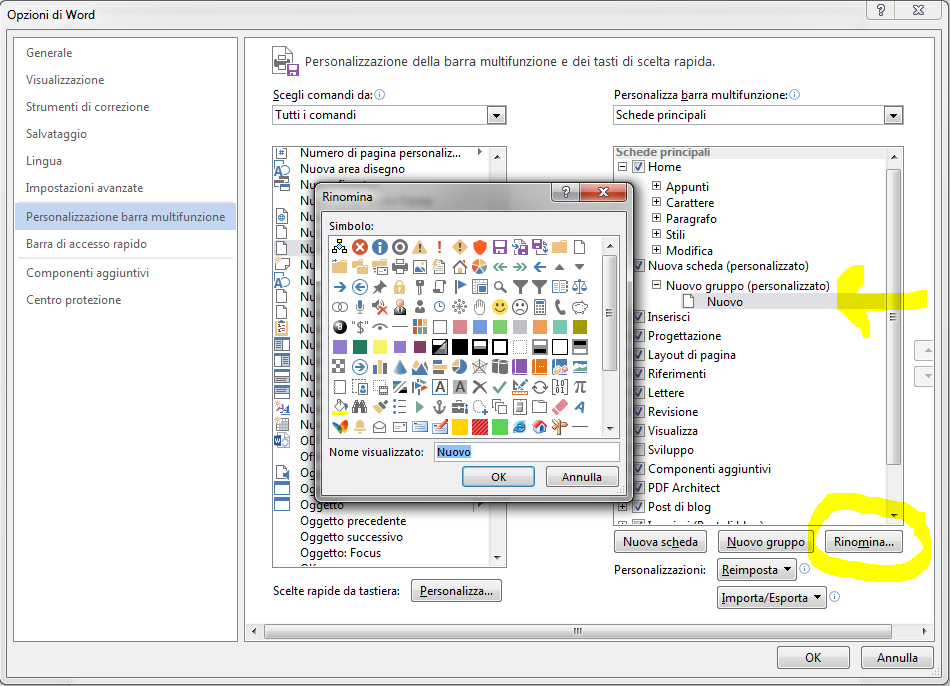Select the black eight ball symbol

[x=340, y=327]
